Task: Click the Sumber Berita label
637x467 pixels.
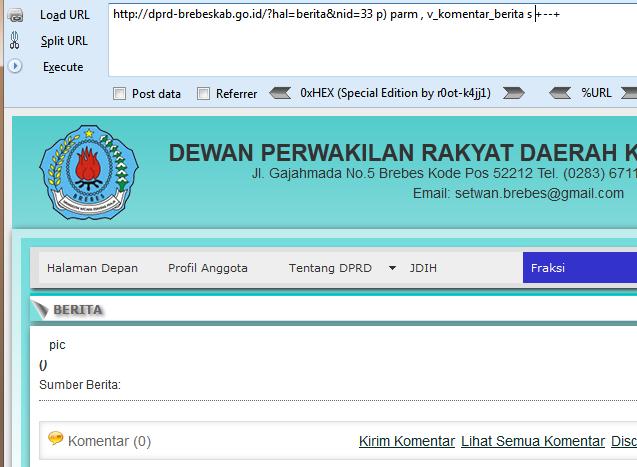Action: coord(80,385)
